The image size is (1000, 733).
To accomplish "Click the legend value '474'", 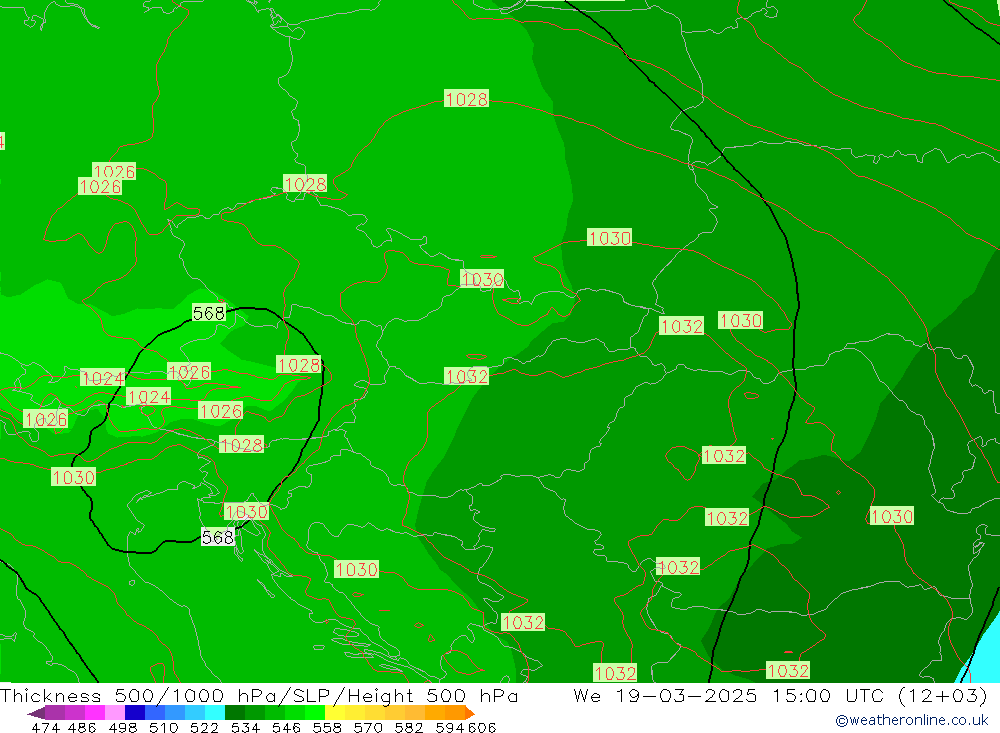I will click(x=45, y=727).
